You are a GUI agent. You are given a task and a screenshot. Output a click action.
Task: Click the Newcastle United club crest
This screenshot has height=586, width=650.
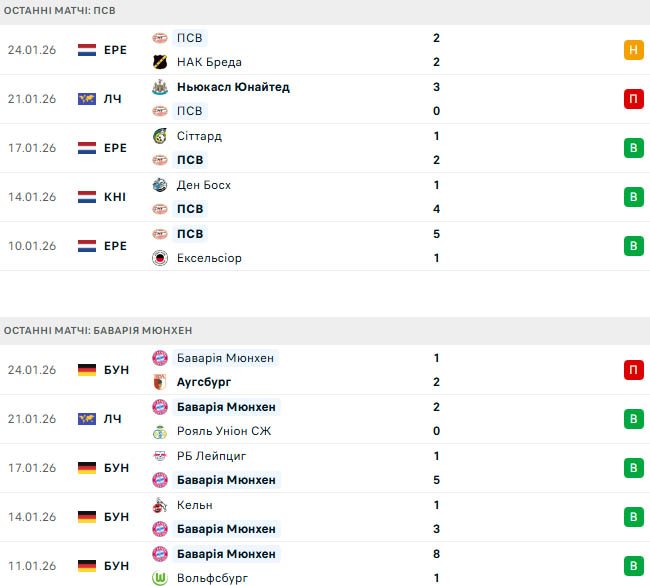(160, 87)
